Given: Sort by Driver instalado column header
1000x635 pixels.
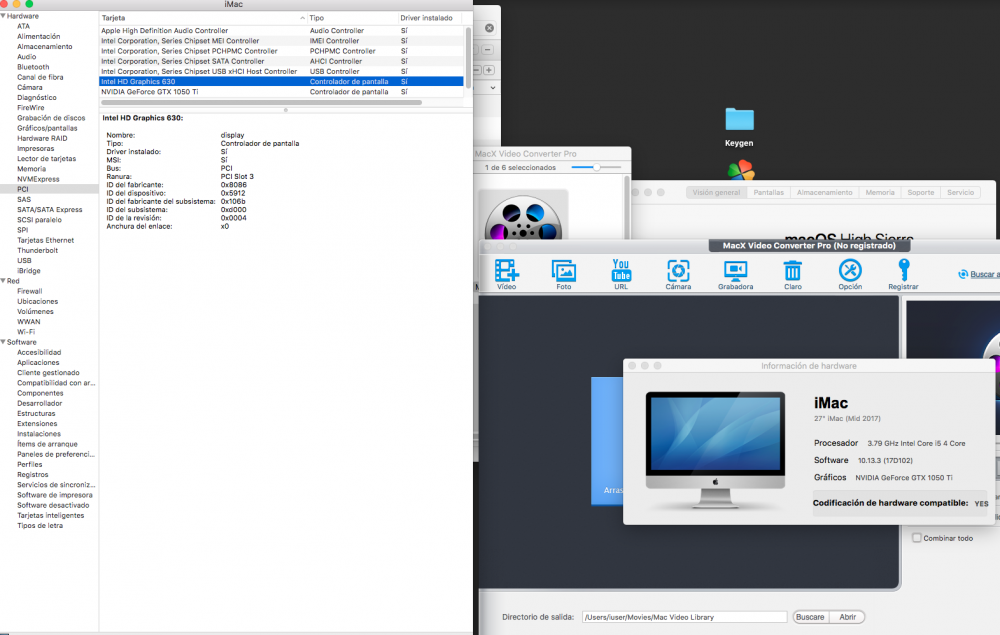Looking at the screenshot, I should click(430, 18).
